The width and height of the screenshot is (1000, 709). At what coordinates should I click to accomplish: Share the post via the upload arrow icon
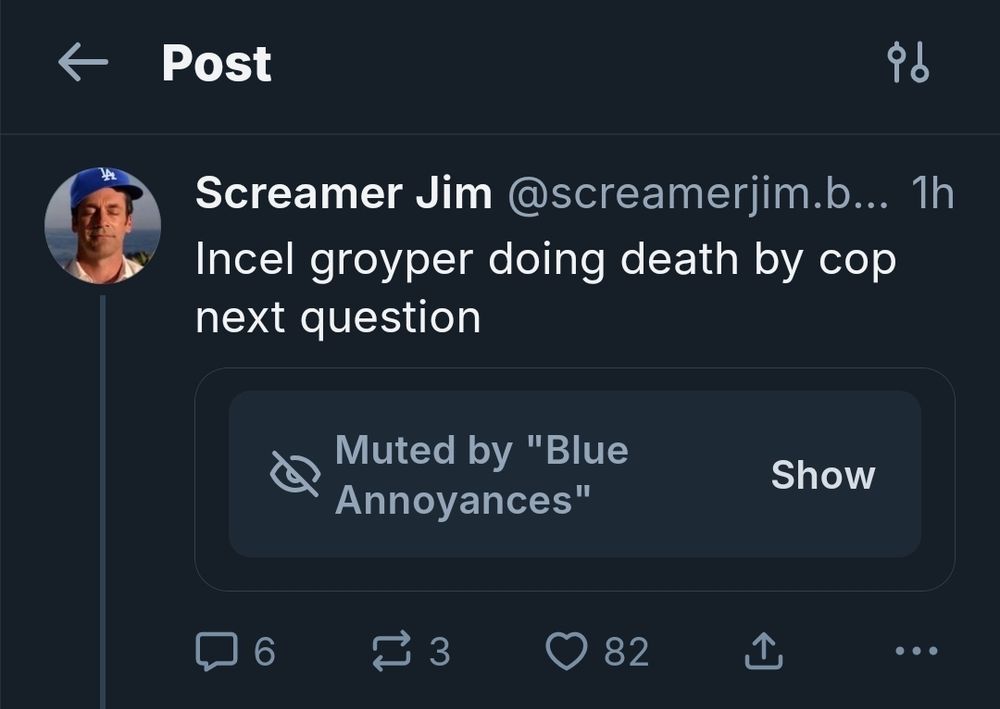[763, 648]
